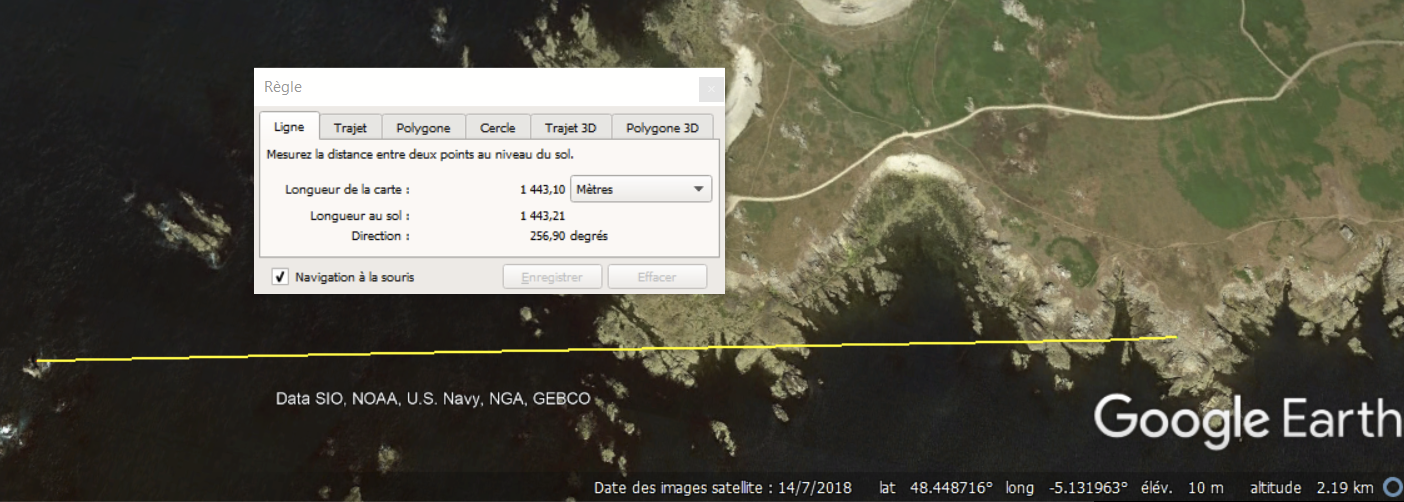This screenshot has height=502, width=1404.
Task: Click the map length value 1 443,10
Action: (x=542, y=189)
